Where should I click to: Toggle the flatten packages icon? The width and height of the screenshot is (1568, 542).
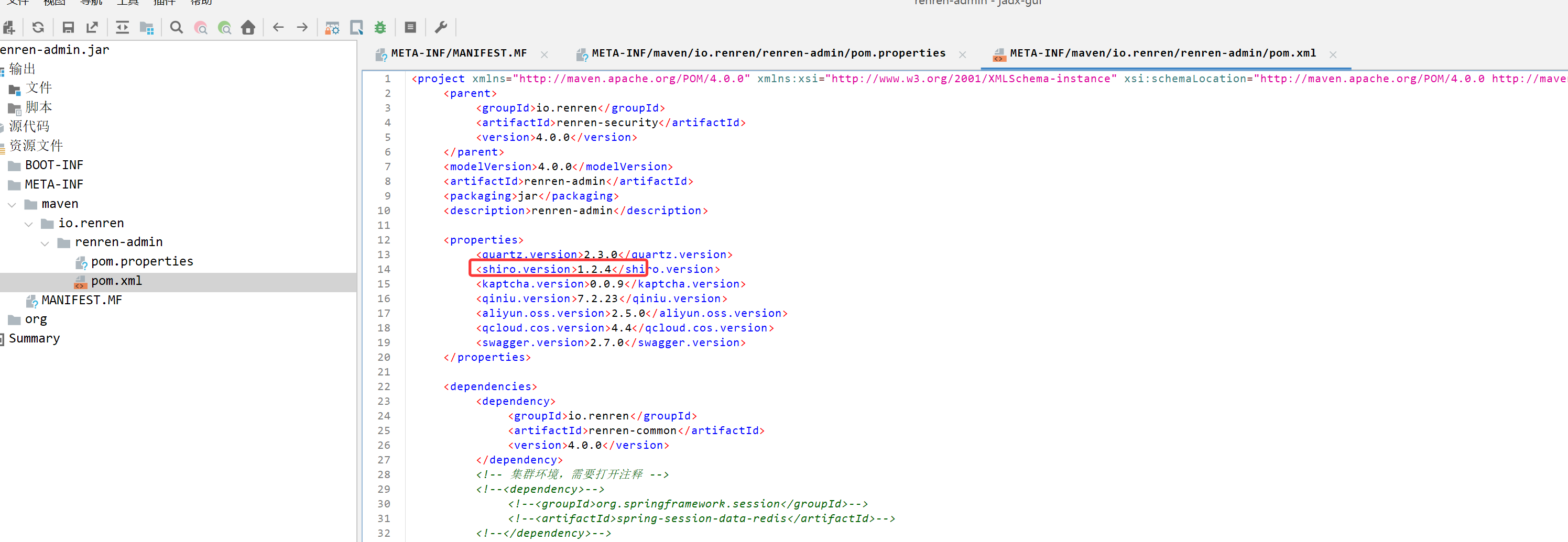pos(147,27)
